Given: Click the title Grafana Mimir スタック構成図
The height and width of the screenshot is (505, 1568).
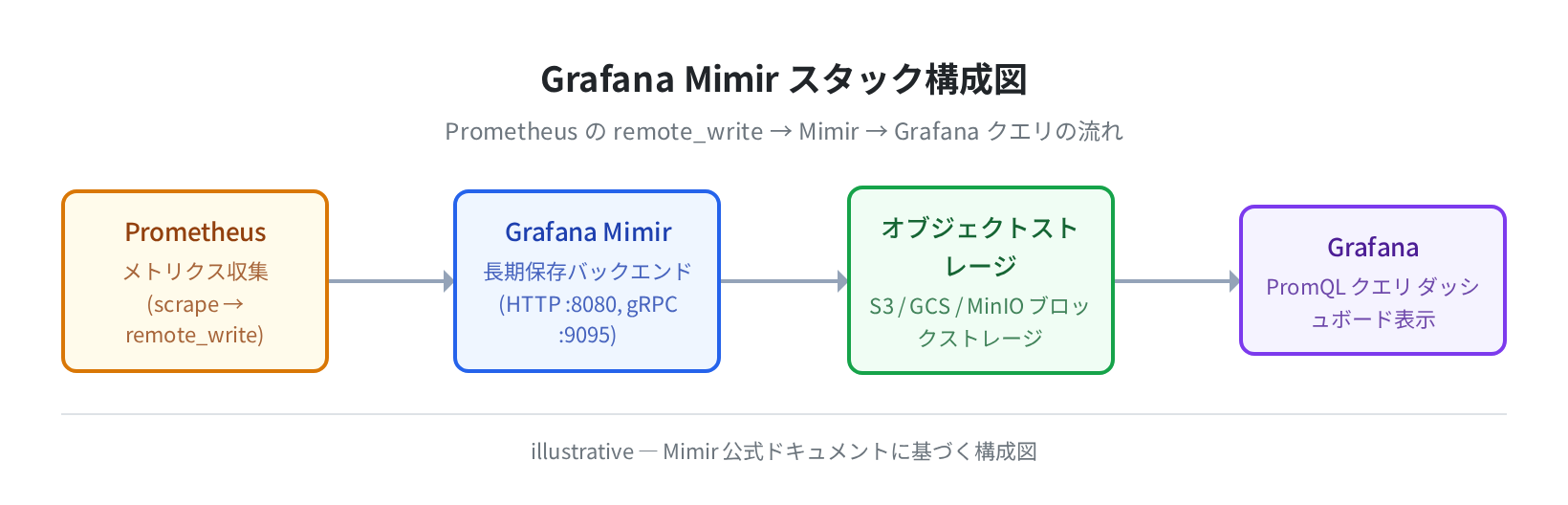Looking at the screenshot, I should coord(784,79).
